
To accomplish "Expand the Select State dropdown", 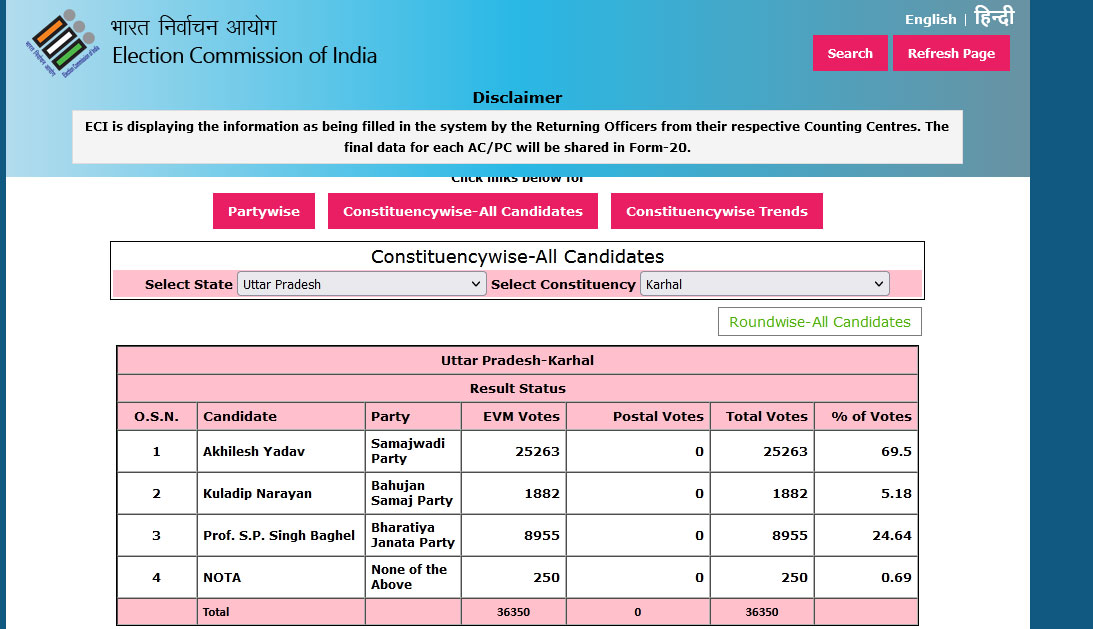I will pos(361,284).
